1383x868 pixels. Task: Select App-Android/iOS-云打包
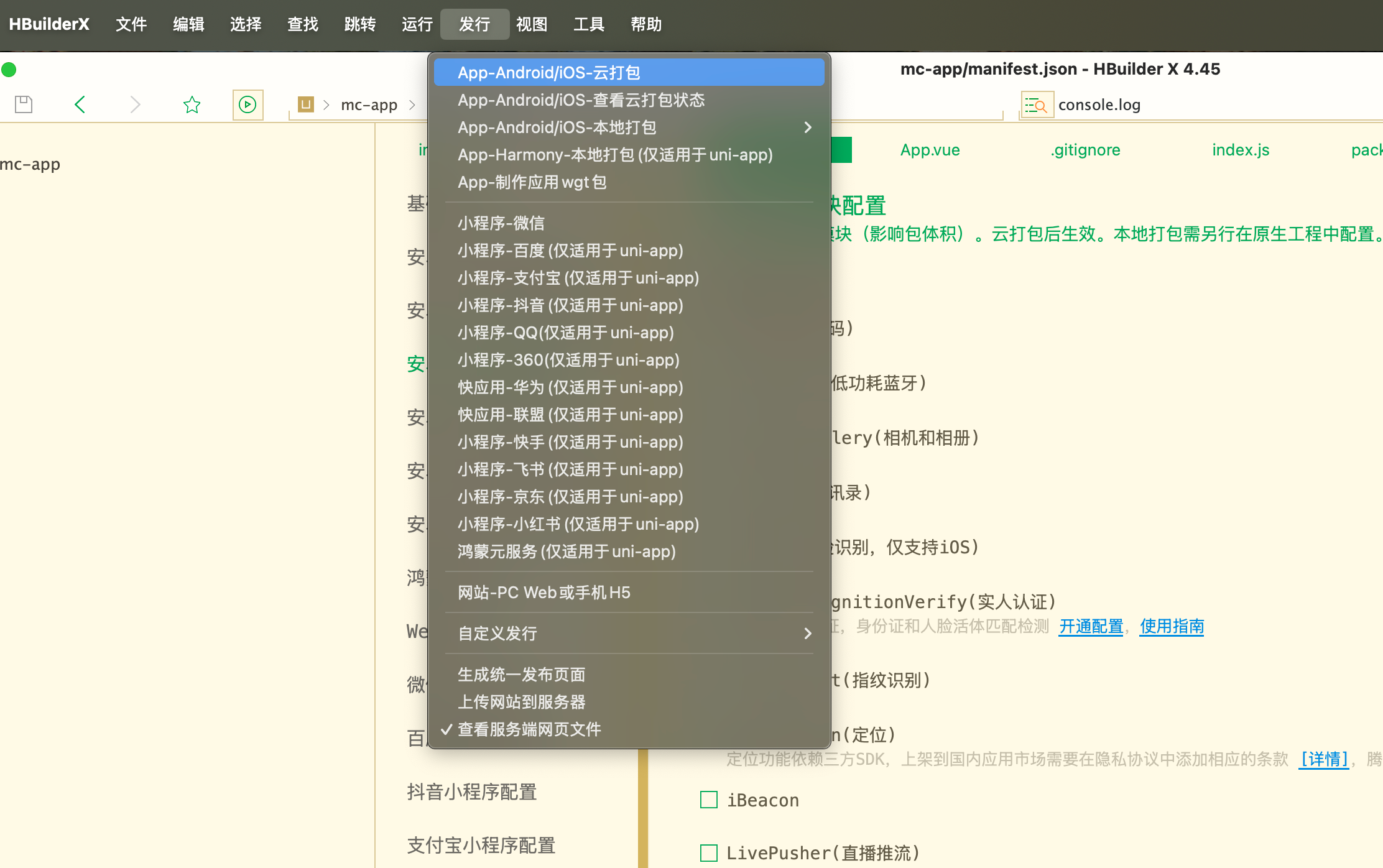coord(629,73)
